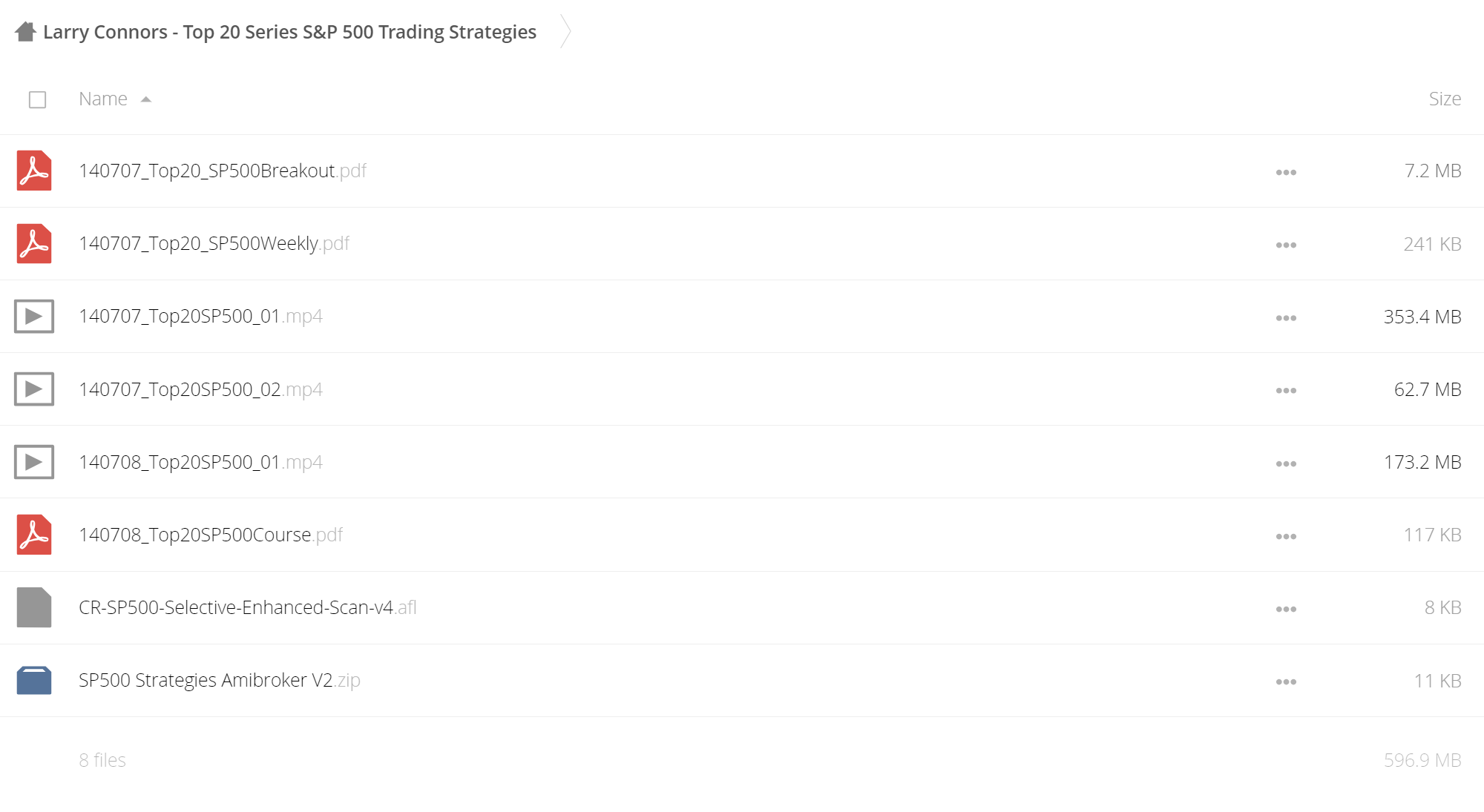Viewport: 1484px width, 812px height.
Task: Open the 140708_Top20SP500Course.pdf file link
Action: click(x=211, y=535)
